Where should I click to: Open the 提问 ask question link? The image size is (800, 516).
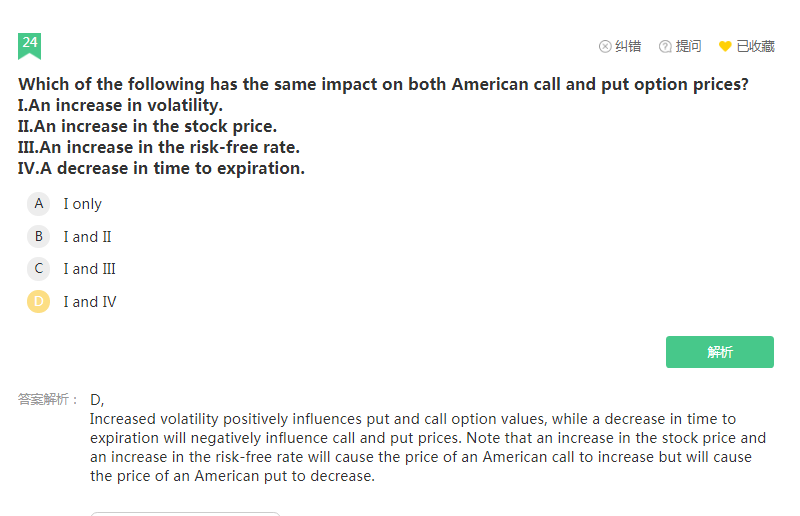click(x=689, y=46)
